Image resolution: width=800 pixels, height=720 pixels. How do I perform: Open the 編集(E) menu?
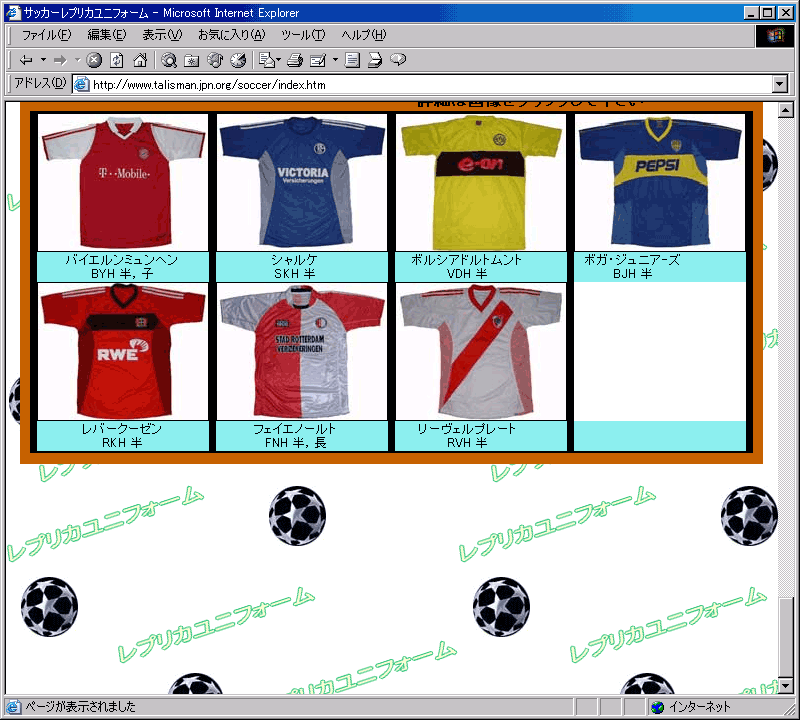coord(107,35)
